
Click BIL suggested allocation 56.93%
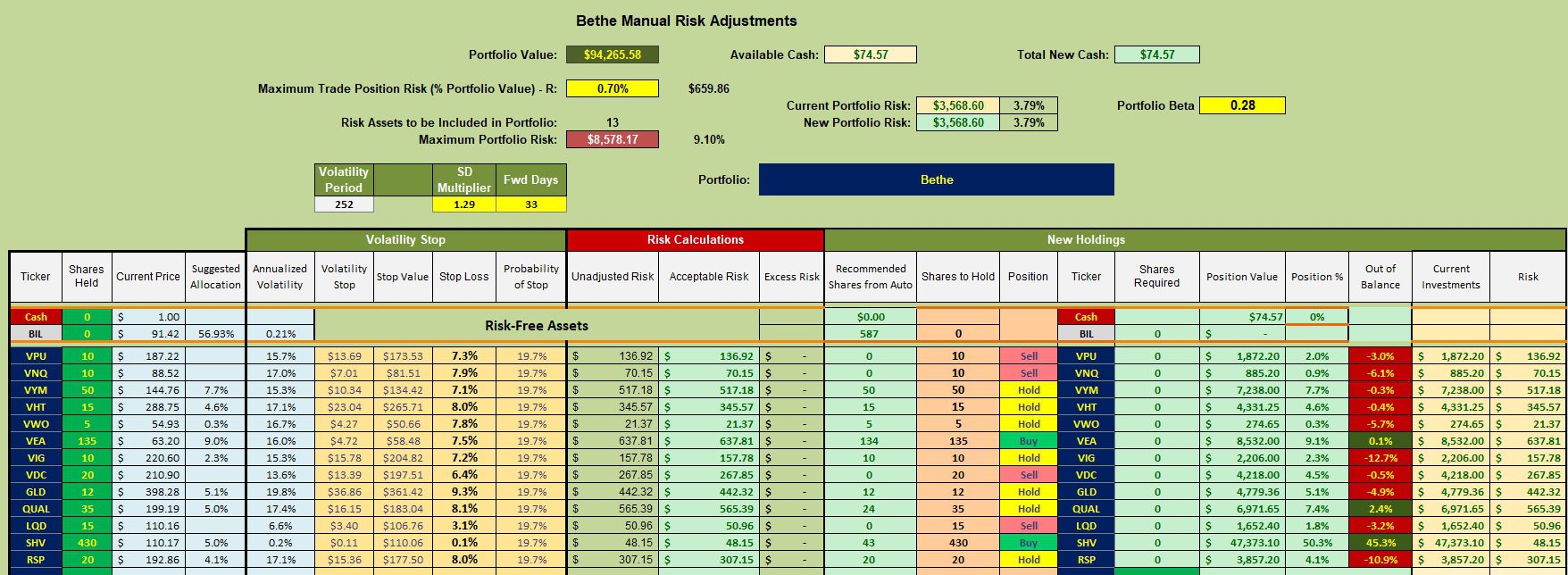(215, 334)
